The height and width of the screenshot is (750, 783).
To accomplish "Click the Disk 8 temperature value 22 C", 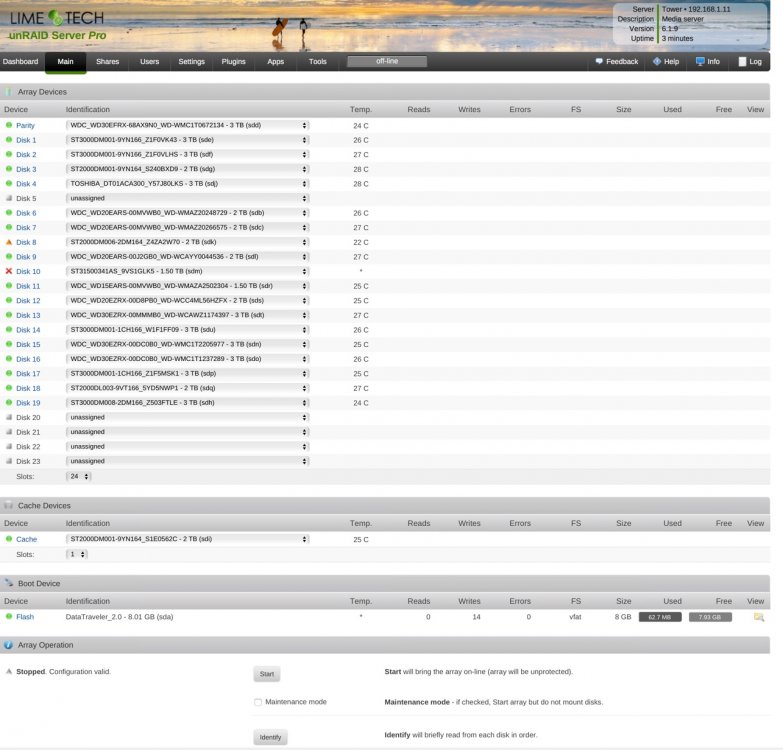I will point(361,242).
